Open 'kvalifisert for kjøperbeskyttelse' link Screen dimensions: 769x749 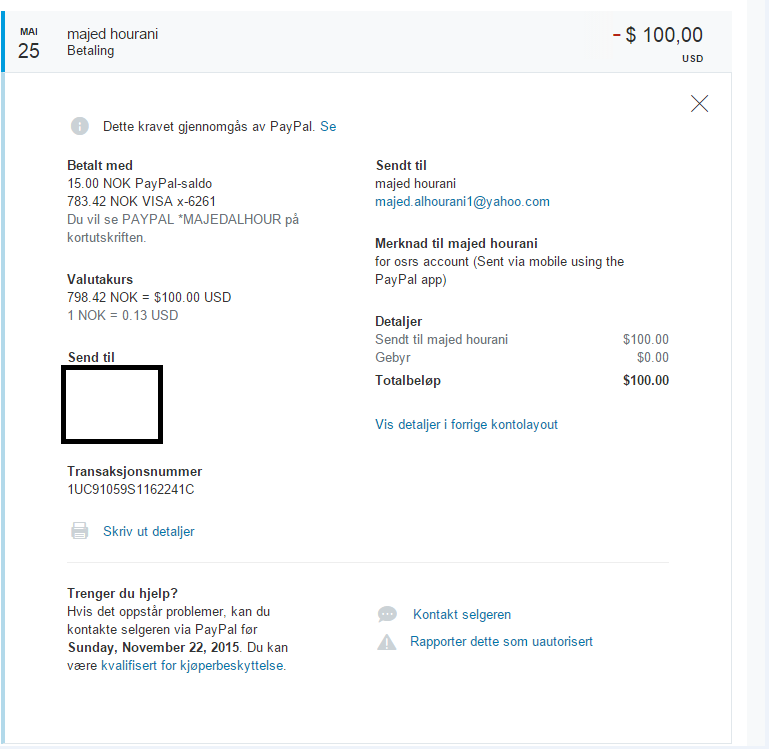[192, 666]
